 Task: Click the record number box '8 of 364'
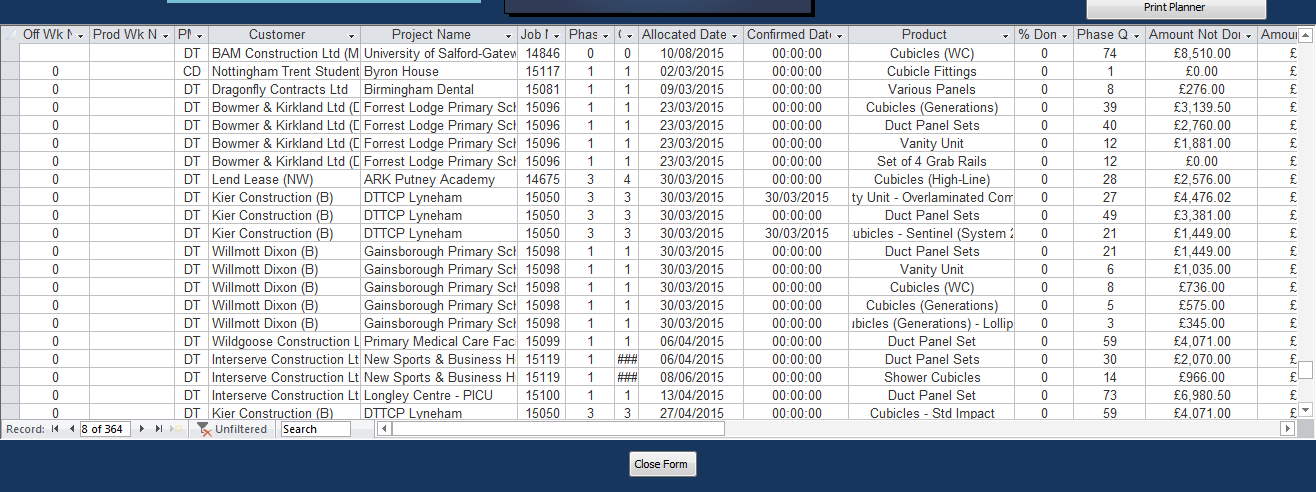pyautogui.click(x=105, y=429)
